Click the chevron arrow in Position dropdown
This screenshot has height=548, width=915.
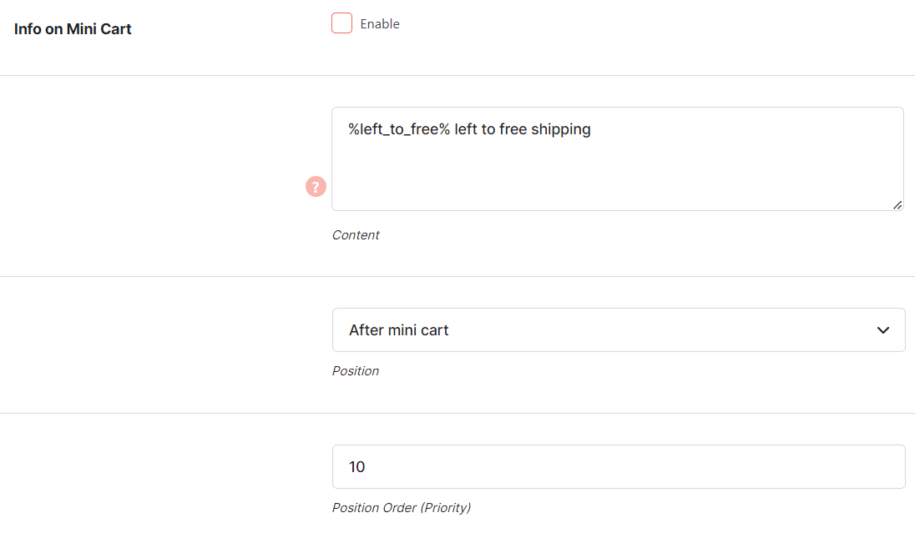tap(883, 330)
